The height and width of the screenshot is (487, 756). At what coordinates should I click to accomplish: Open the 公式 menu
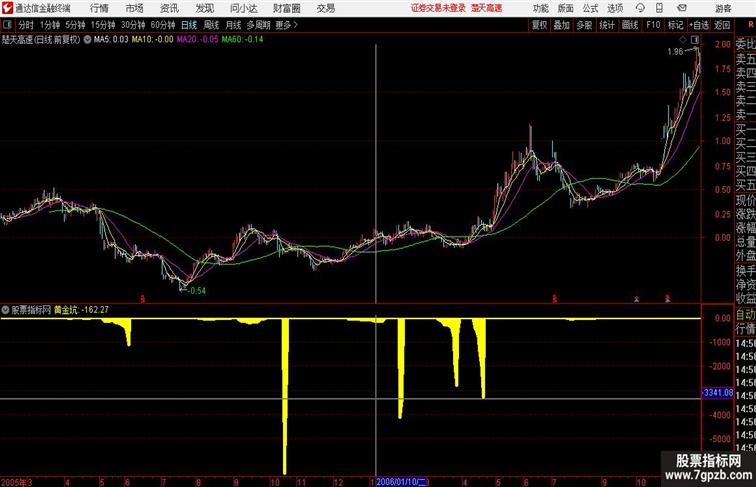[x=590, y=8]
